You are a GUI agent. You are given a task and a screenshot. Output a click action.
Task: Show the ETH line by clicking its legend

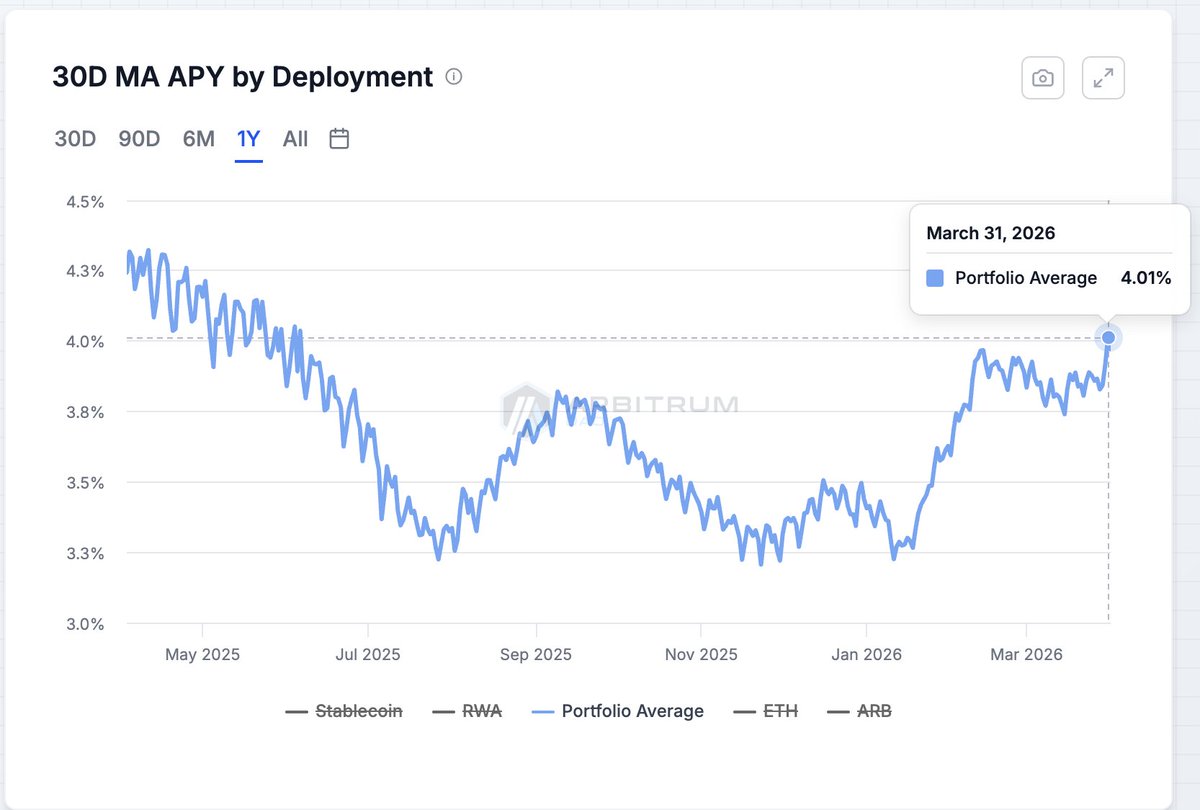coord(777,711)
